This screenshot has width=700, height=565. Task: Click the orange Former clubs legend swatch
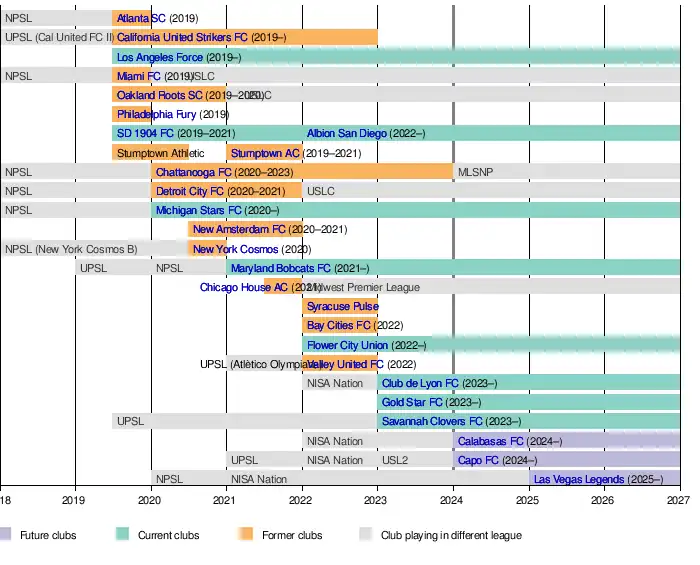[x=246, y=535]
